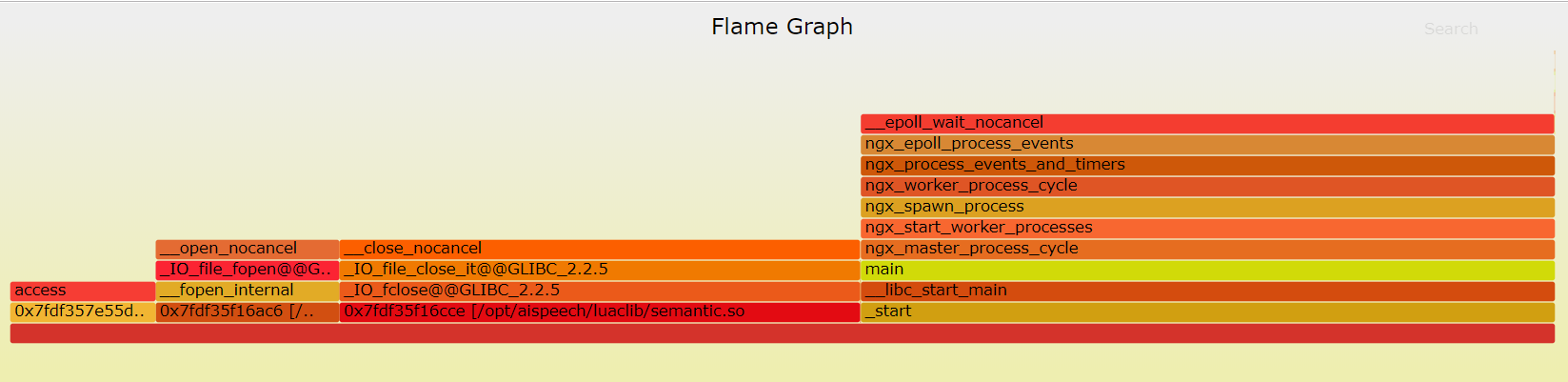Zoom into the __close_nocancel frame
The image size is (1568, 382).
pos(600,249)
